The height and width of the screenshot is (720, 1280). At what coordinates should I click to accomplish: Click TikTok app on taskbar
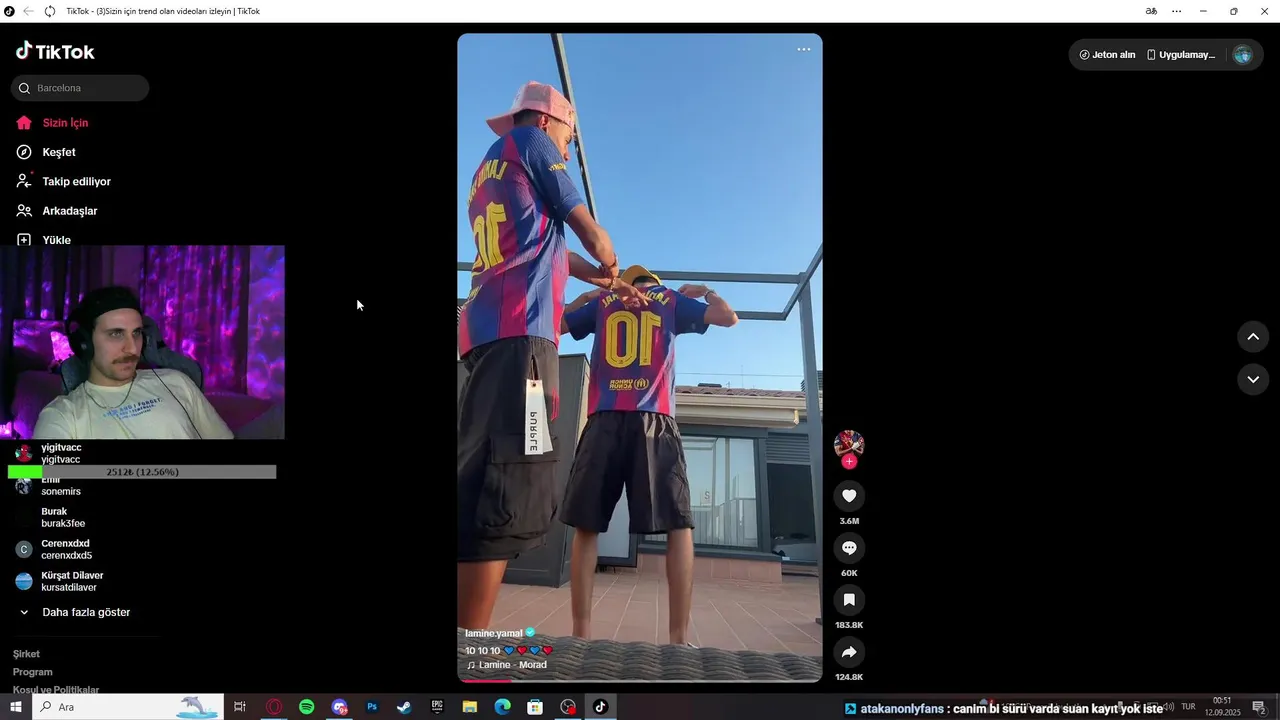(x=600, y=707)
